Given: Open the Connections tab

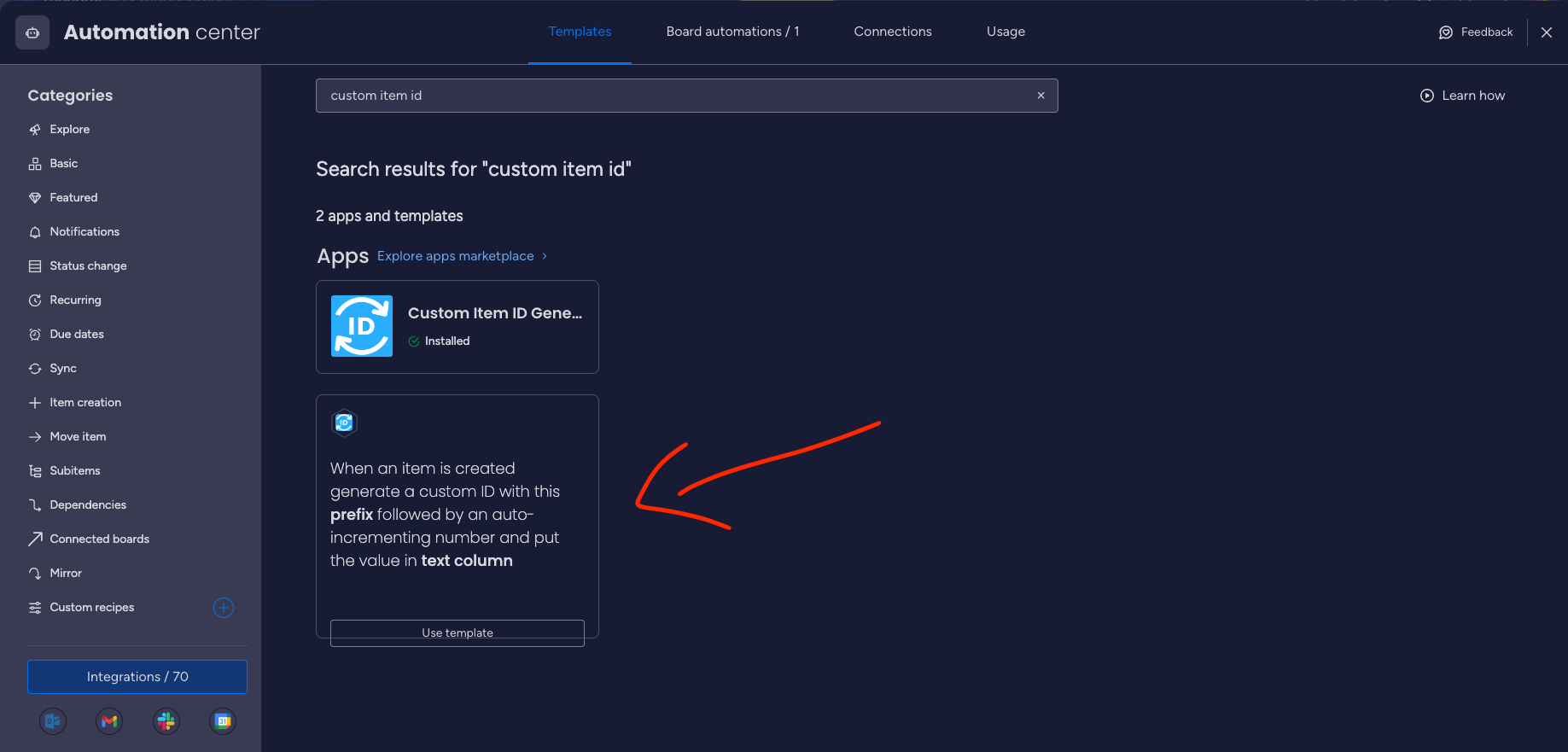Looking at the screenshot, I should pos(892,32).
